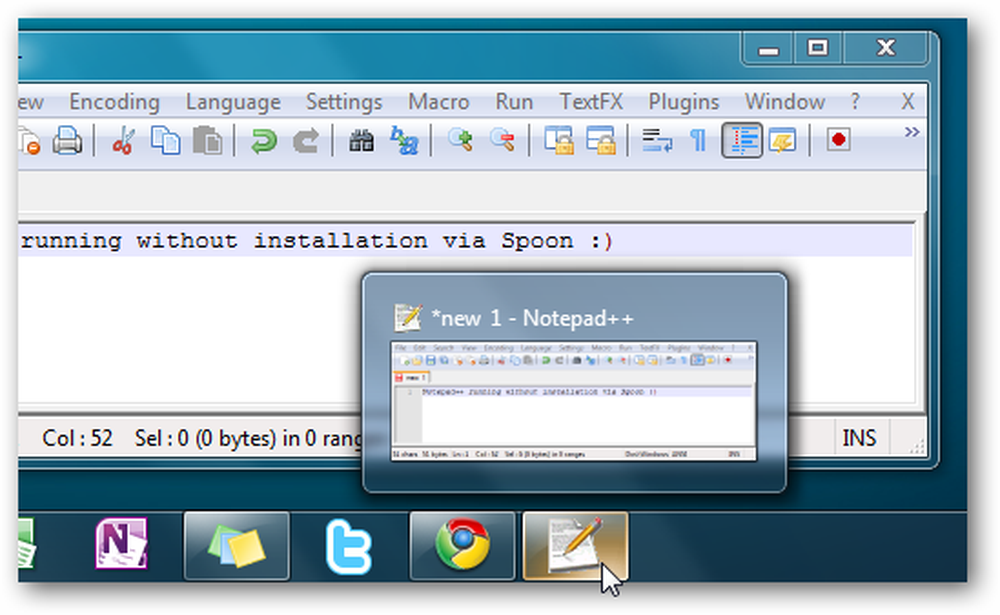Open the ? help menu
The height and width of the screenshot is (615, 1000).
(x=855, y=102)
